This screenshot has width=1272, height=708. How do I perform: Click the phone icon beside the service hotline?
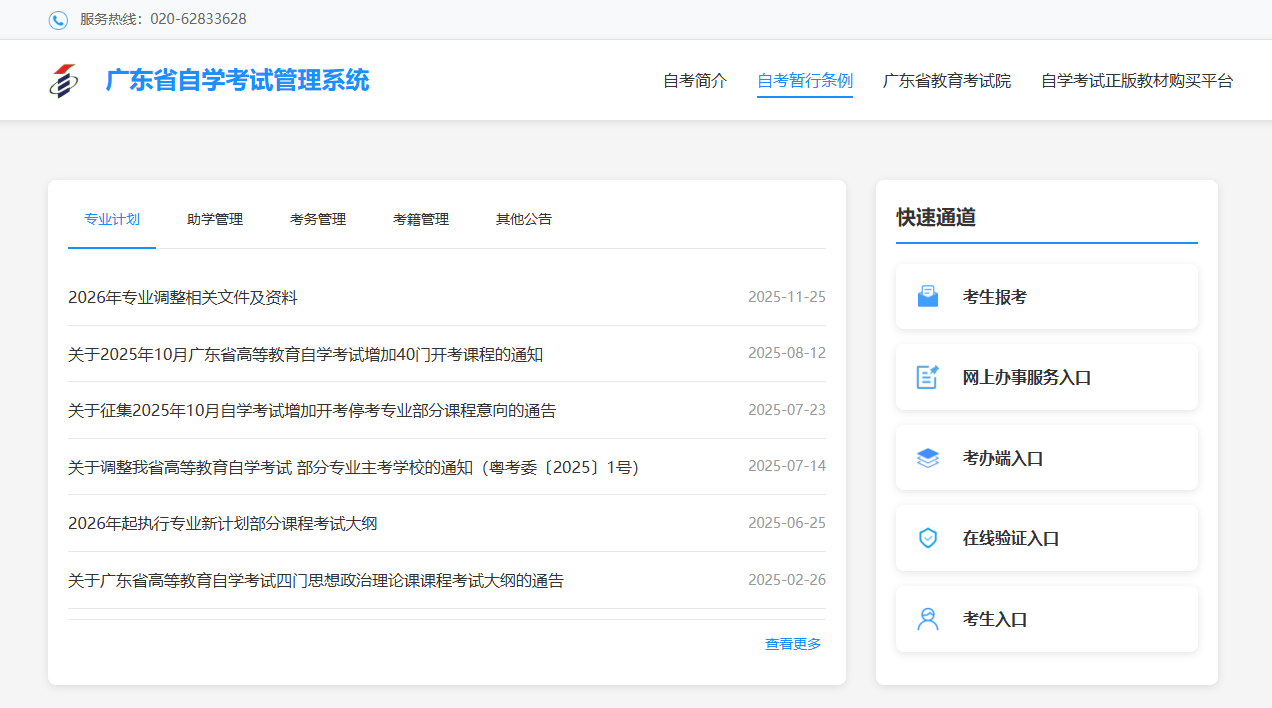pos(58,20)
